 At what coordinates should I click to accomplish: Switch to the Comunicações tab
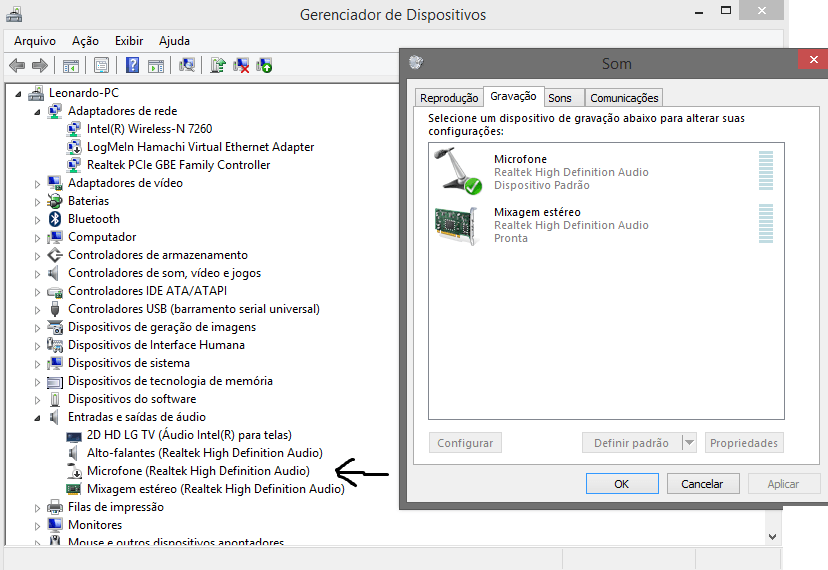click(624, 98)
